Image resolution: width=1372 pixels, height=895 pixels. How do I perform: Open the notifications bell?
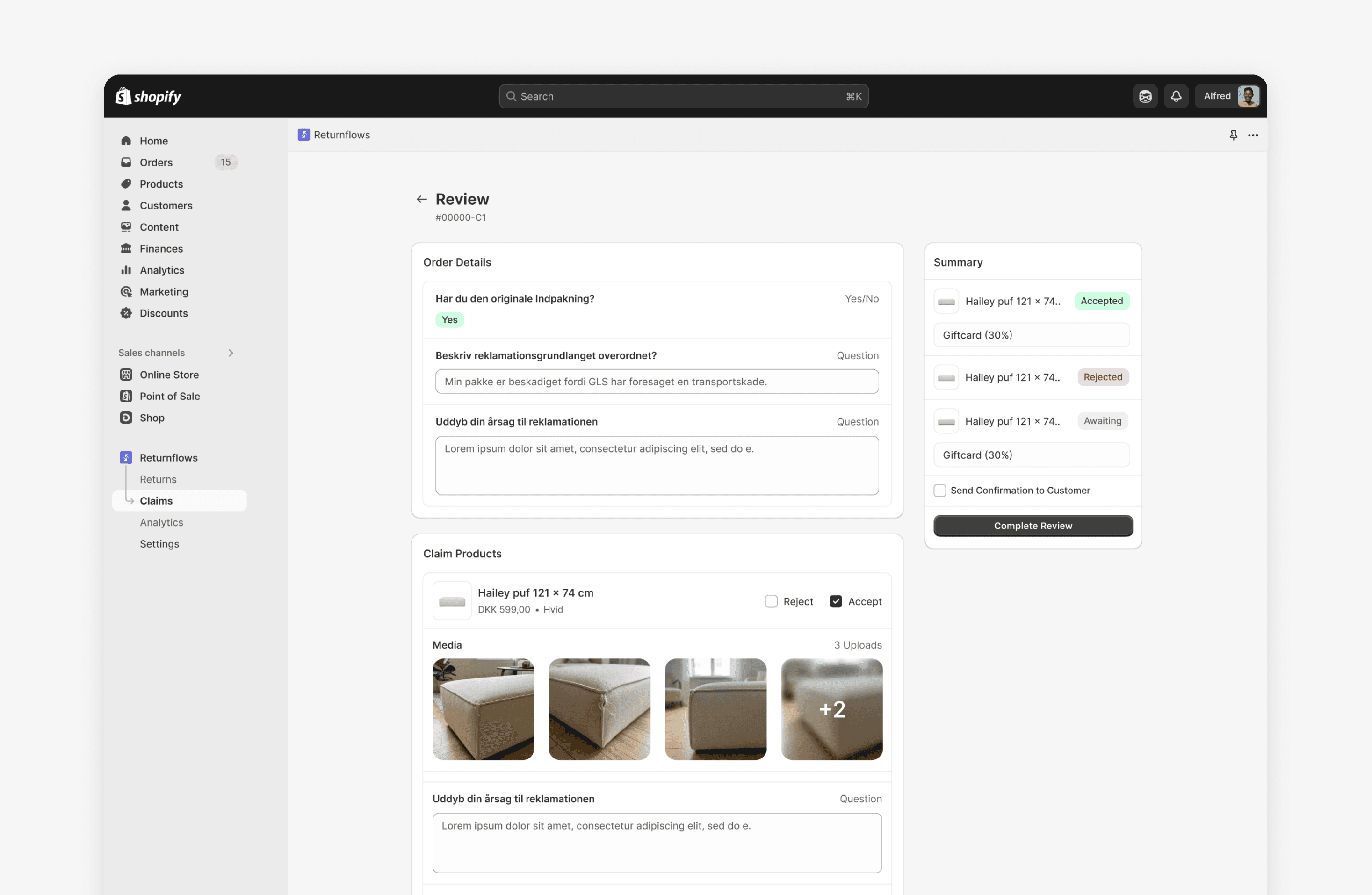[1176, 96]
